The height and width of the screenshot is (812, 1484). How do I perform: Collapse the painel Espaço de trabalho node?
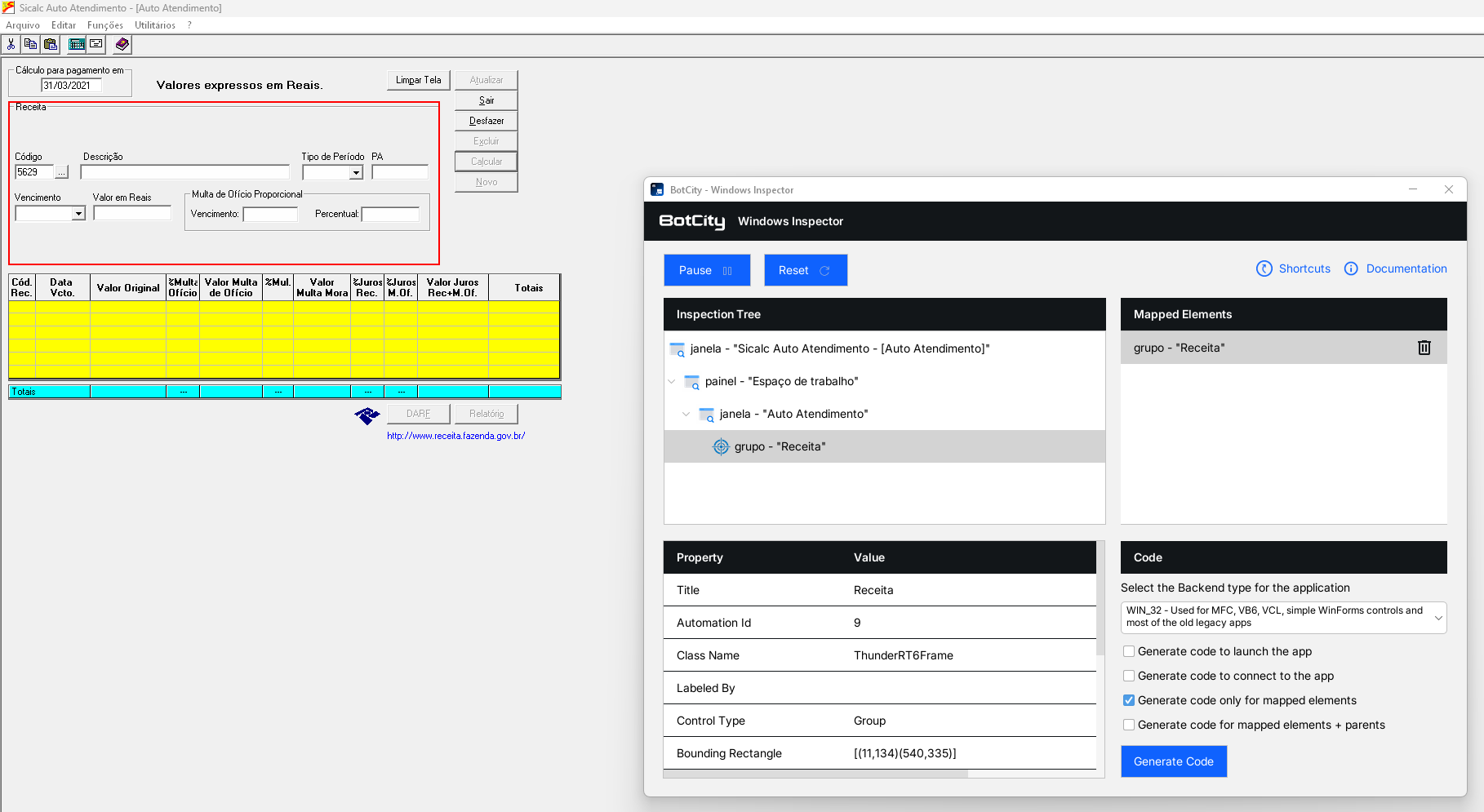coord(672,381)
